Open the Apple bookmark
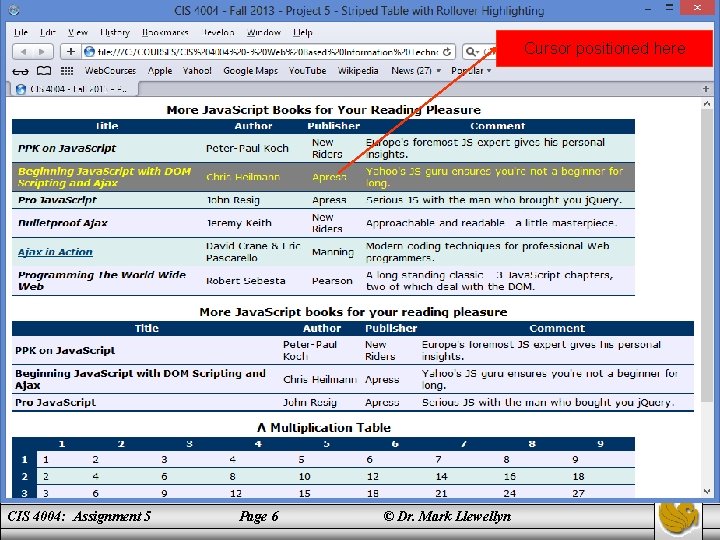The height and width of the screenshot is (540, 720). [160, 71]
